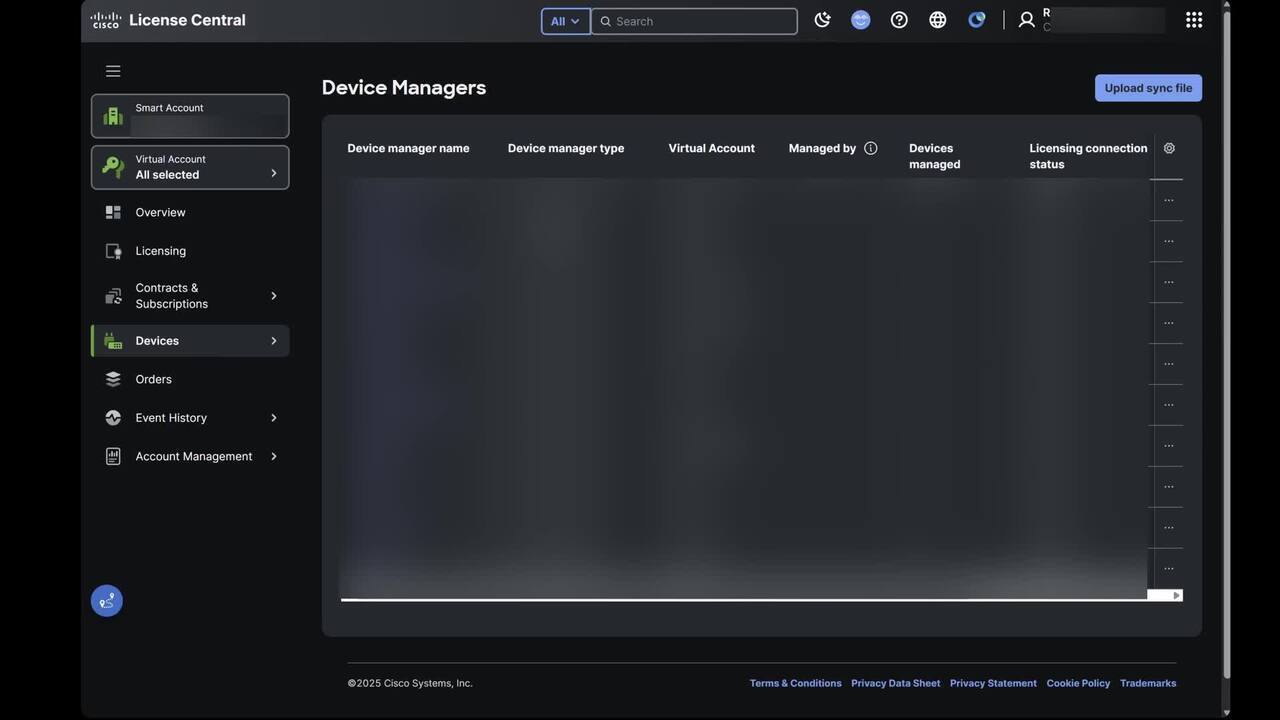Open the help question mark icon
Image resolution: width=1280 pixels, height=720 pixels.
point(899,20)
